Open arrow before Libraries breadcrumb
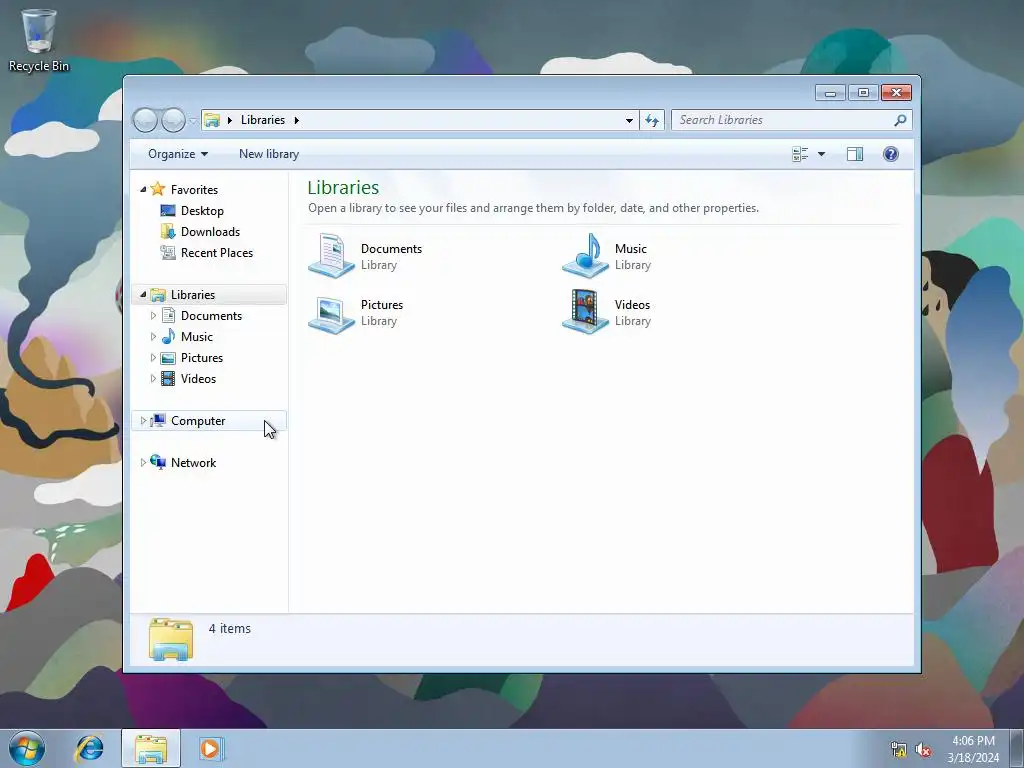 coord(230,120)
